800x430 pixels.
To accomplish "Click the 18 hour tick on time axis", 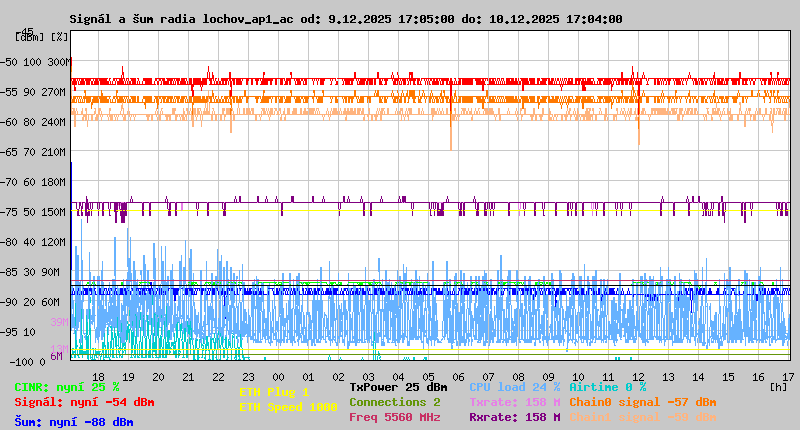I will click(x=99, y=376).
